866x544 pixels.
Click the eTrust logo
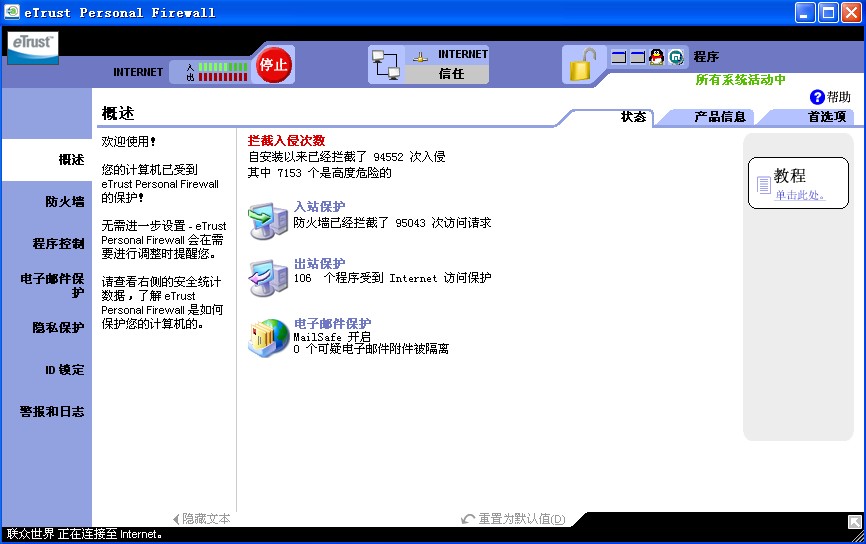[33, 47]
